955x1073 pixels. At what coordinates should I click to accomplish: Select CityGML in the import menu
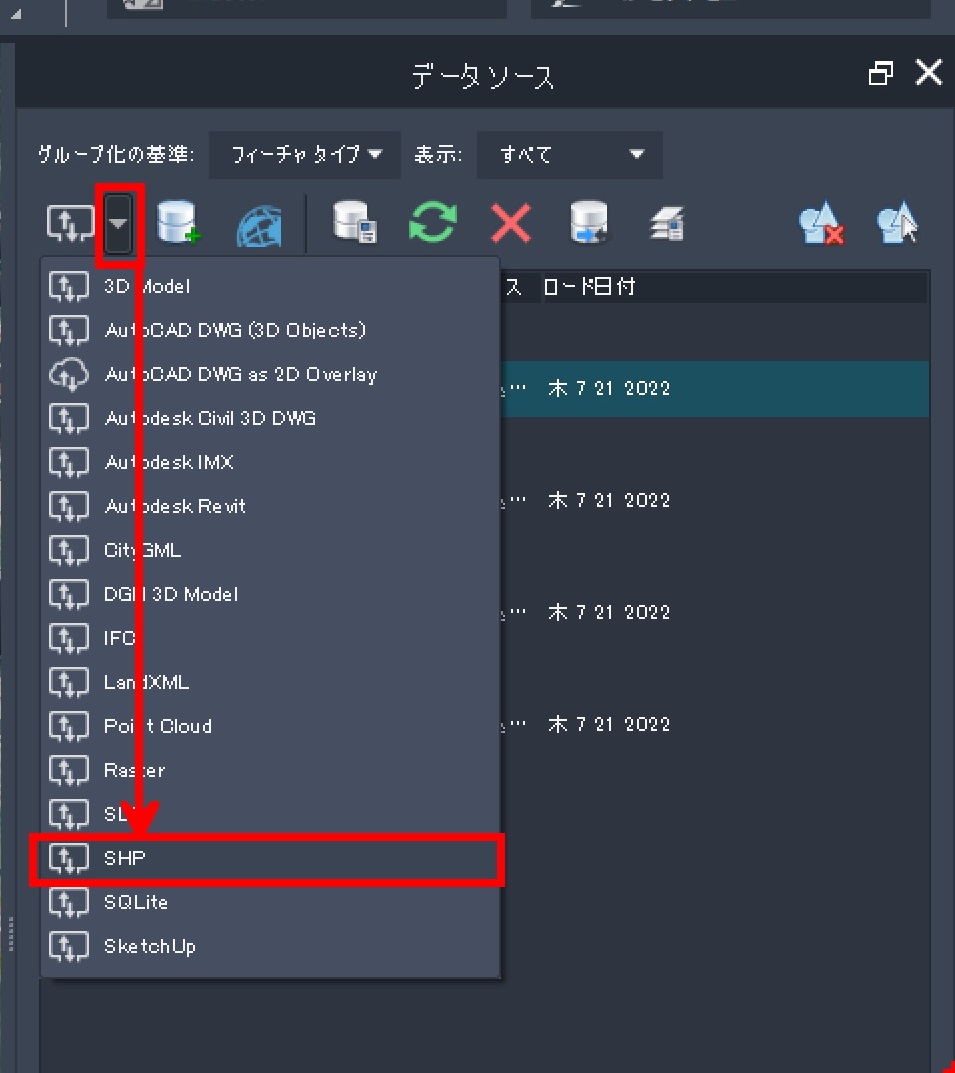[x=271, y=550]
